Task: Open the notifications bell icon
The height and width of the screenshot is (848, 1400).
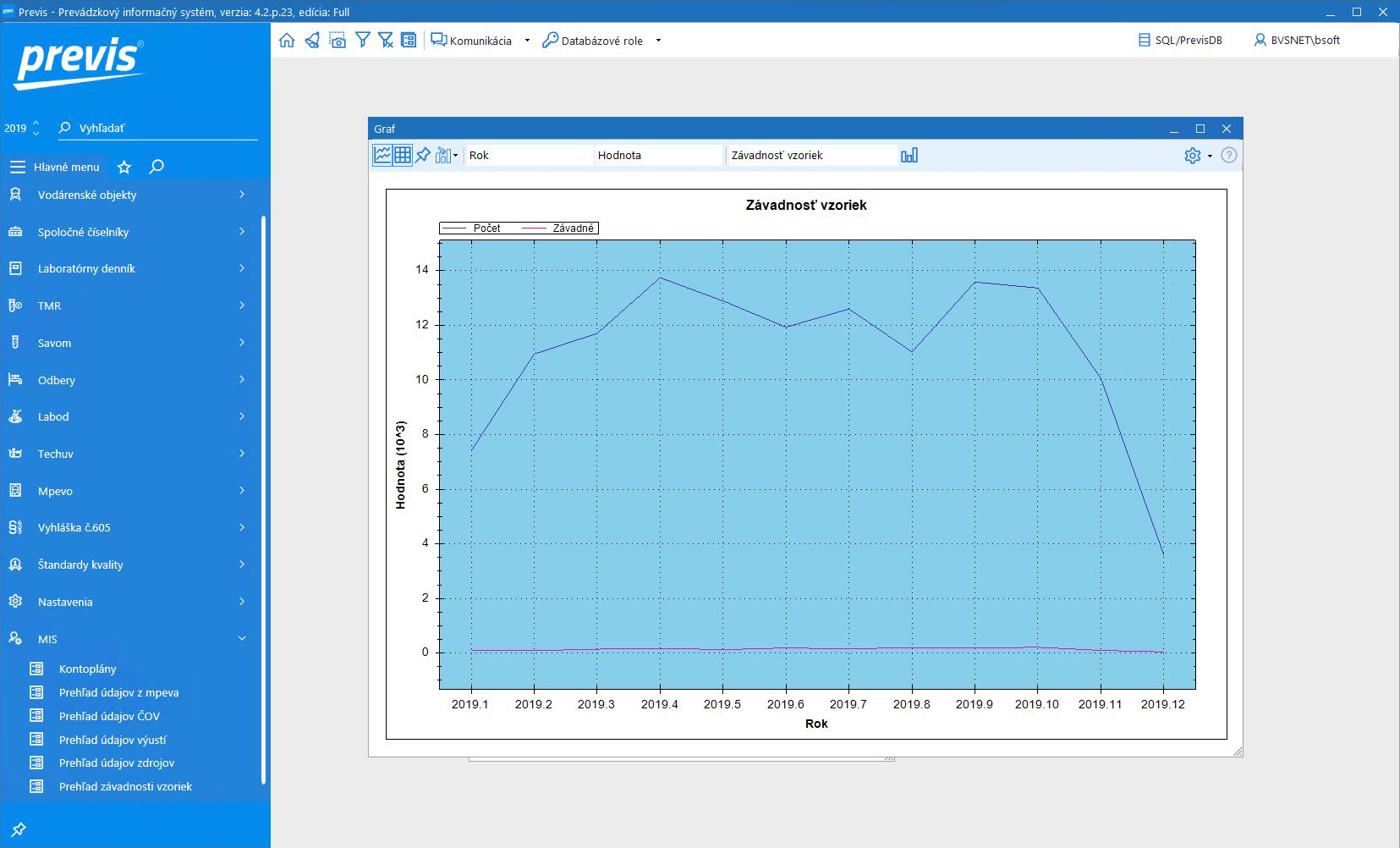Action: pos(312,40)
